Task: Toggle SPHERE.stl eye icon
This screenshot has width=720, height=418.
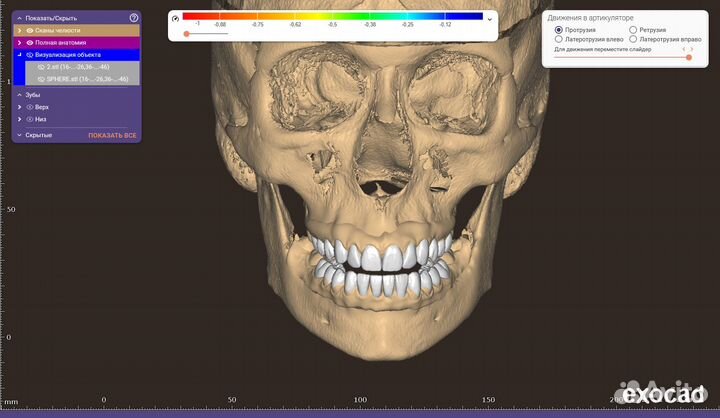Action: pos(41,78)
